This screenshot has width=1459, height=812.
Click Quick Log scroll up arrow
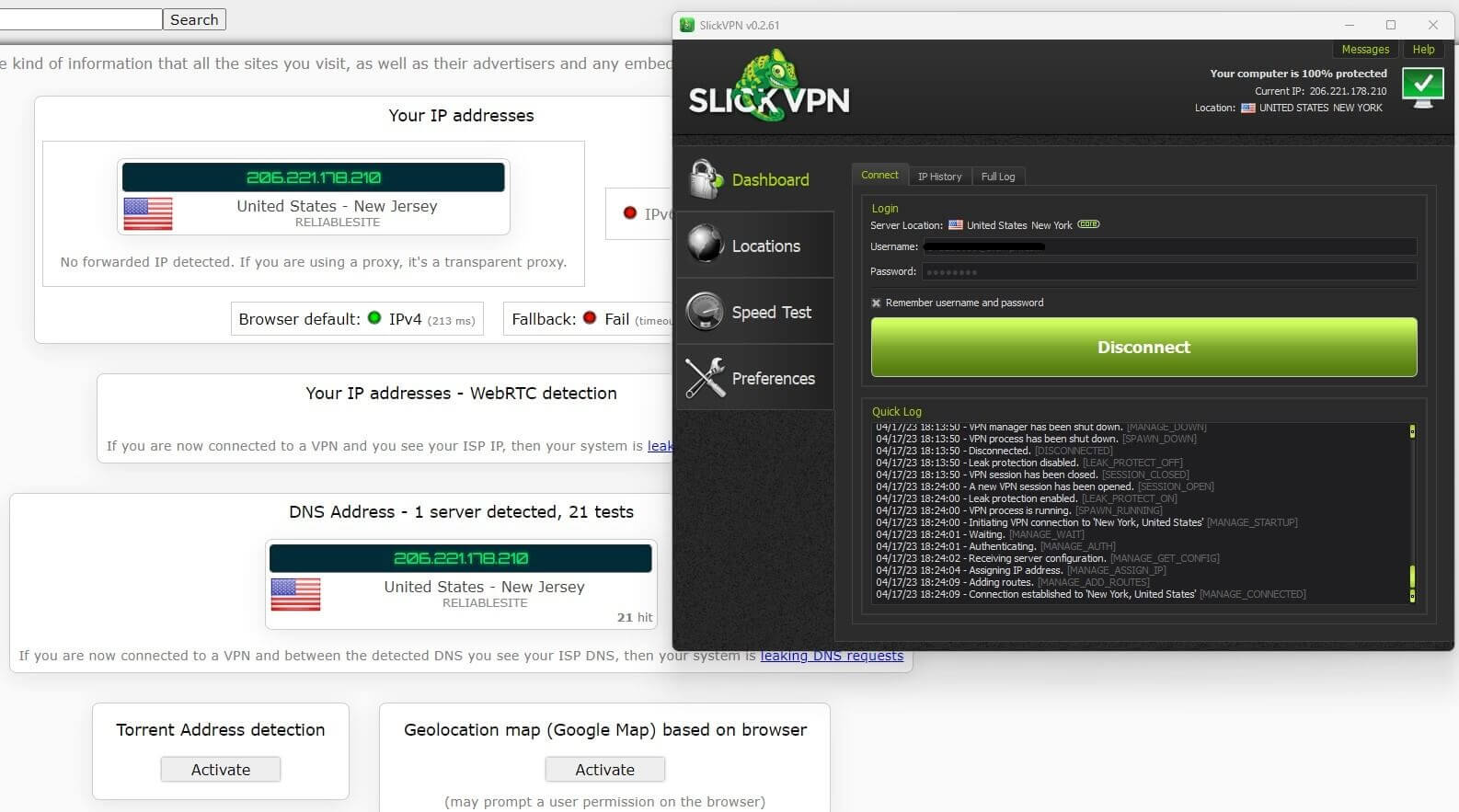point(1412,430)
